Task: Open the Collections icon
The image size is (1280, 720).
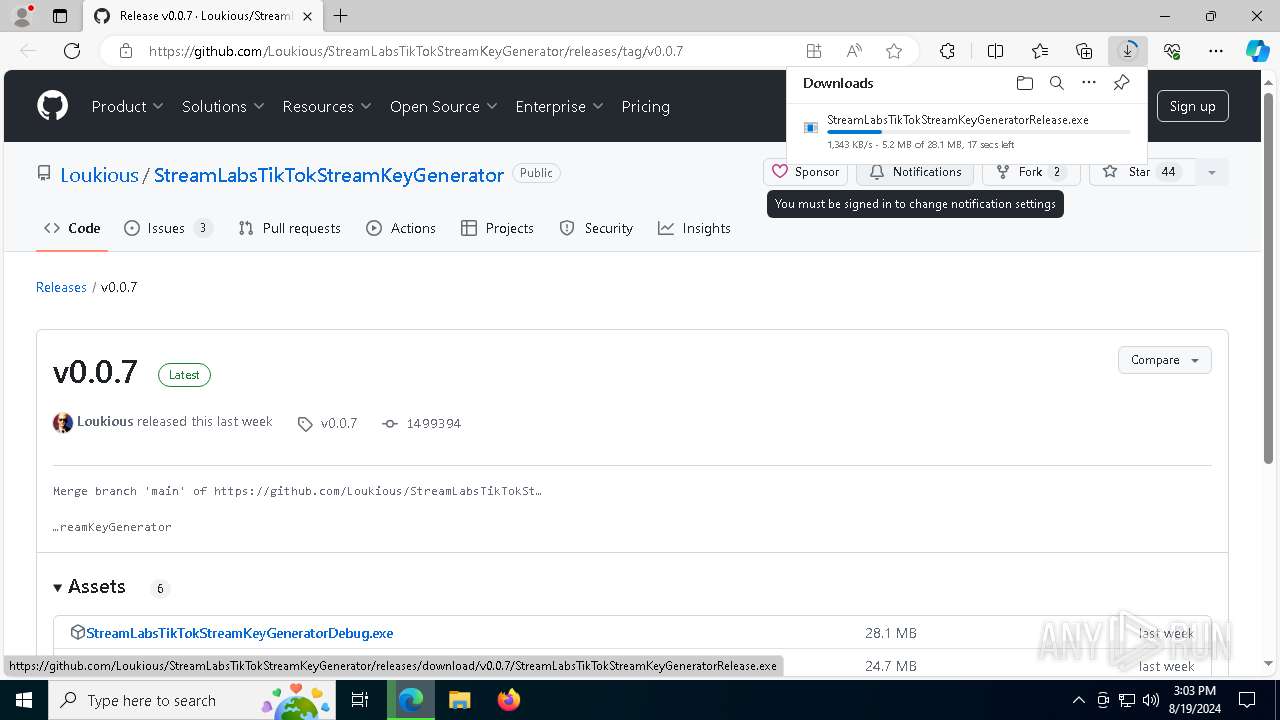Action: tap(1084, 51)
